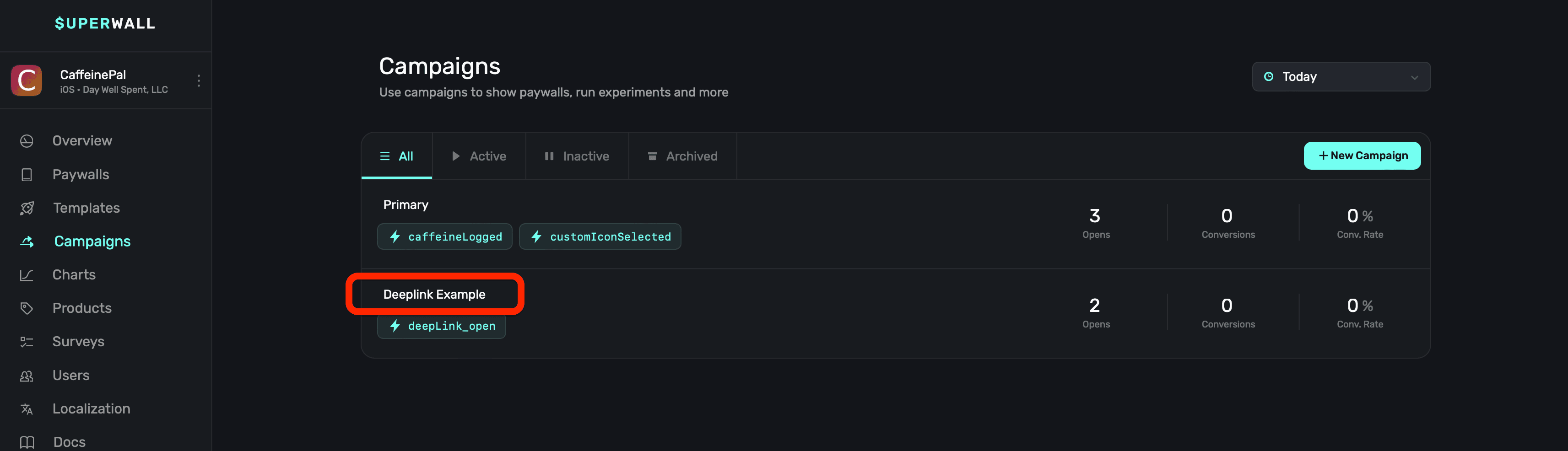Switch to the Inactive campaigns tab
This screenshot has height=451, width=1568.
576,156
